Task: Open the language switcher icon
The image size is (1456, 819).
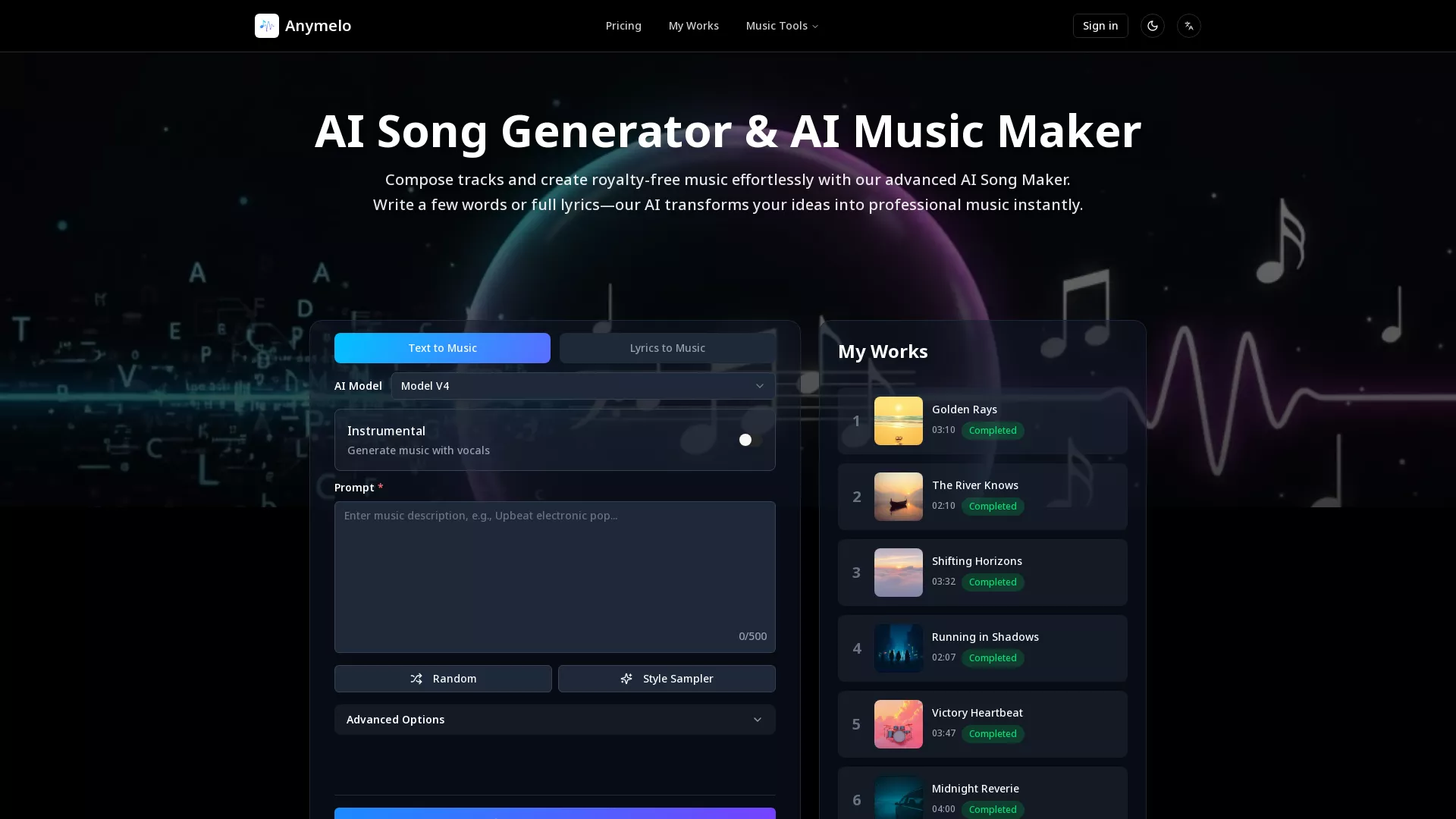Action: (1188, 25)
